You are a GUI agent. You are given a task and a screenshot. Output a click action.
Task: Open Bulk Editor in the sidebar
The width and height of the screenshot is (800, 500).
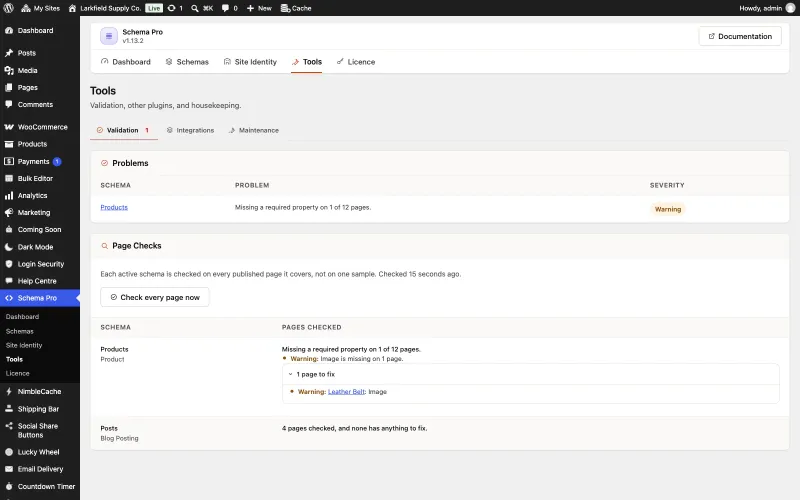(40, 179)
